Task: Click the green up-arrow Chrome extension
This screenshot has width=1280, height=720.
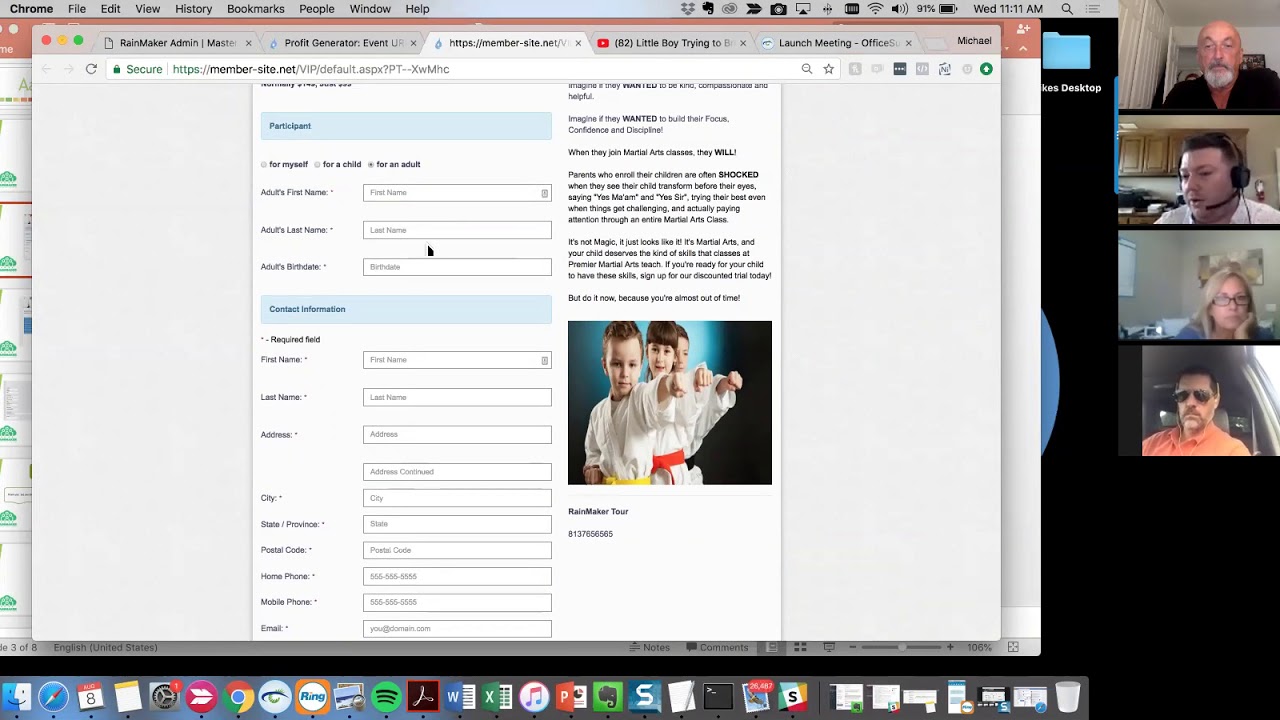Action: (x=986, y=69)
